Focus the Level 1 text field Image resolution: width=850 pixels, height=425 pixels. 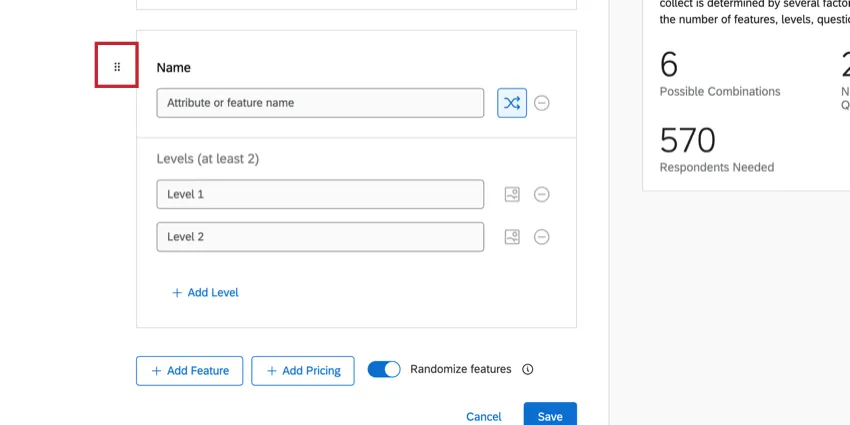pos(320,195)
